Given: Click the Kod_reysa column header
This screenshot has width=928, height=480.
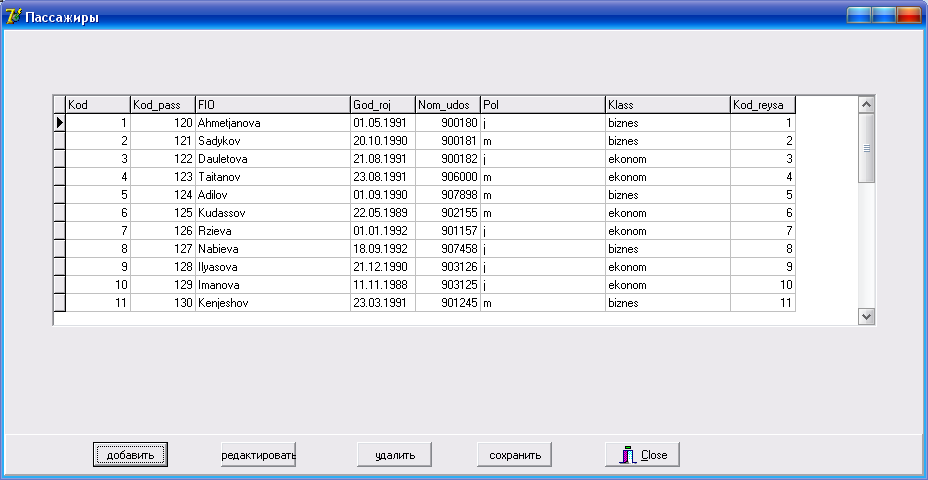Looking at the screenshot, I should (x=763, y=105).
